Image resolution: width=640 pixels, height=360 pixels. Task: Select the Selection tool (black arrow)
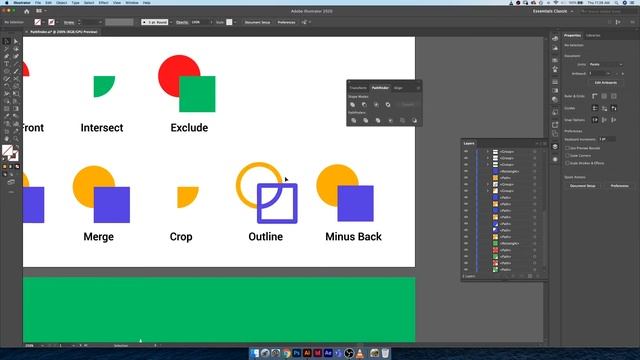tap(7, 41)
